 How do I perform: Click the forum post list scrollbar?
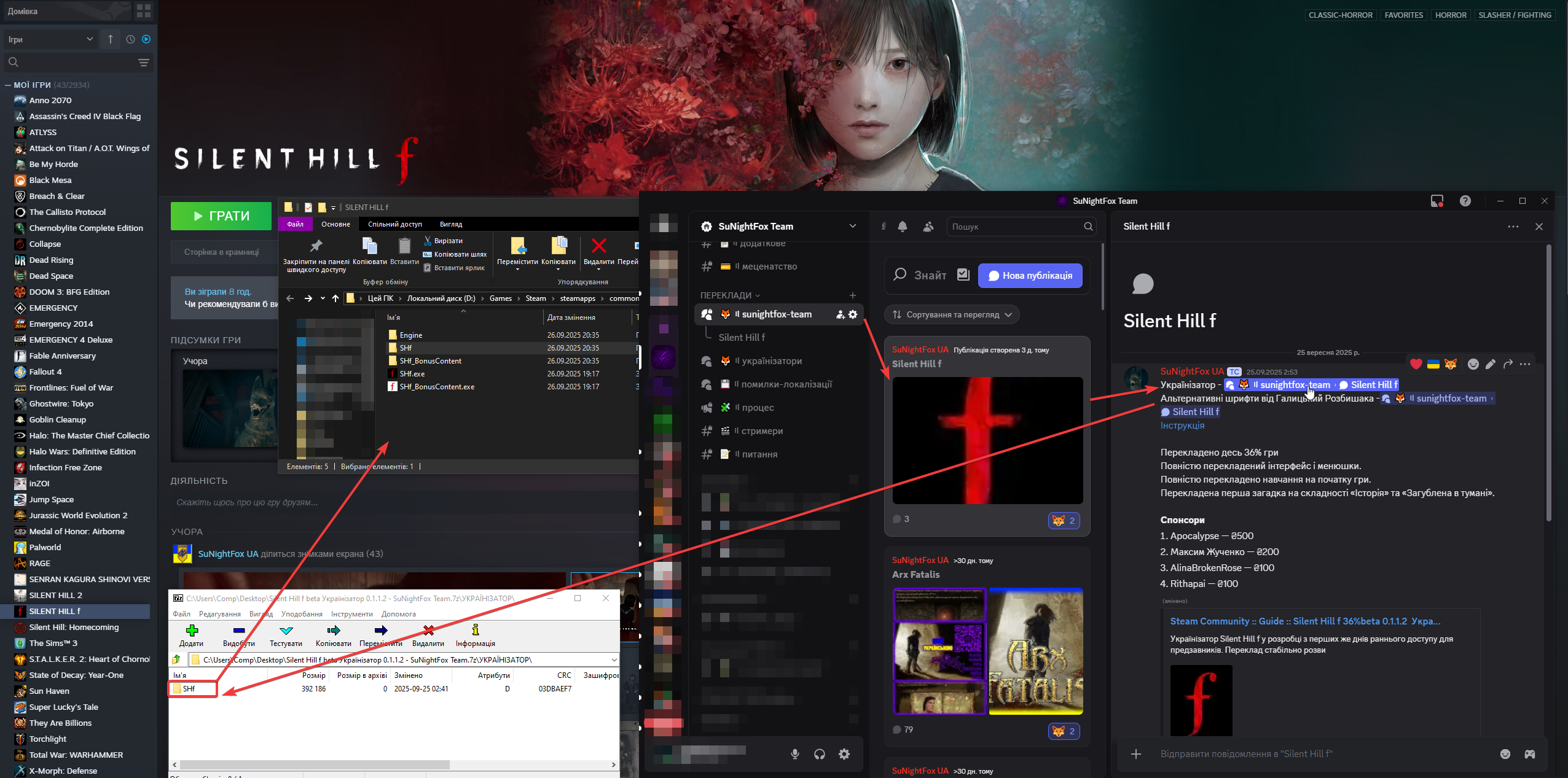click(1103, 276)
